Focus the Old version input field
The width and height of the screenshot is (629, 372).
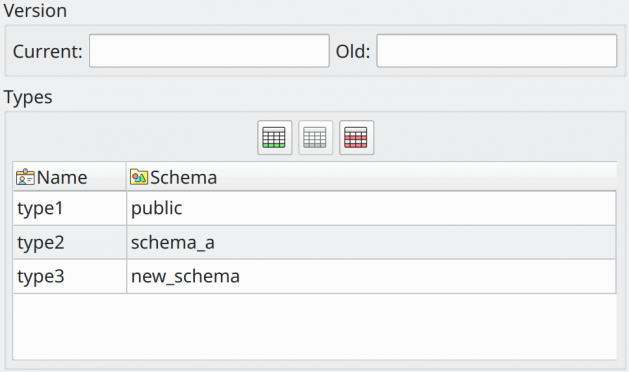click(x=497, y=51)
